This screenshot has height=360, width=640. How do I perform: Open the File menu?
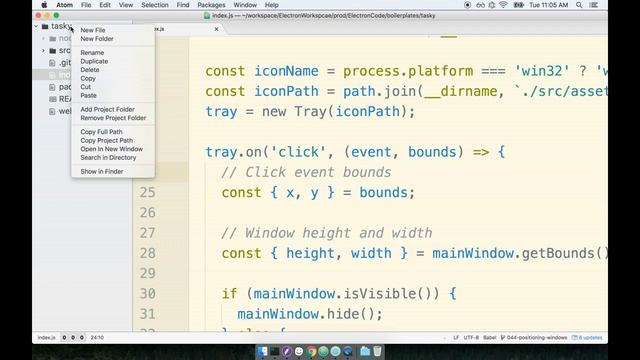(x=86, y=5)
